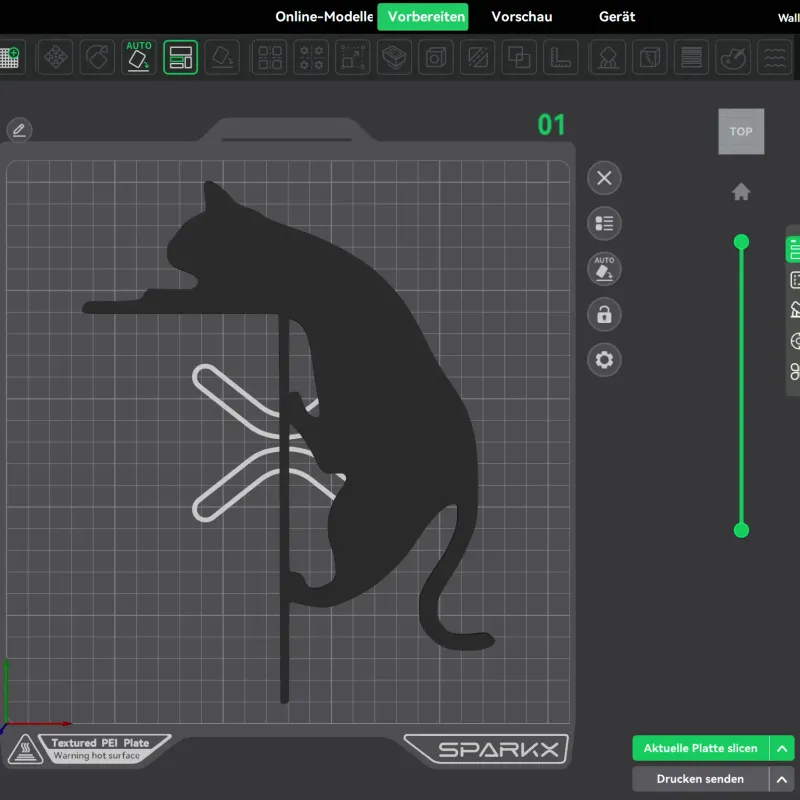The width and height of the screenshot is (800, 800).
Task: Open the variable layer height stacked lines tool
Action: tap(691, 57)
